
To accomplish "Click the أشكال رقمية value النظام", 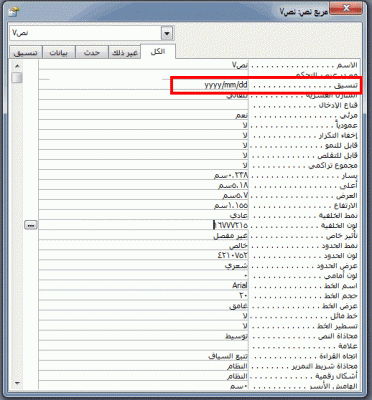I will (143, 376).
